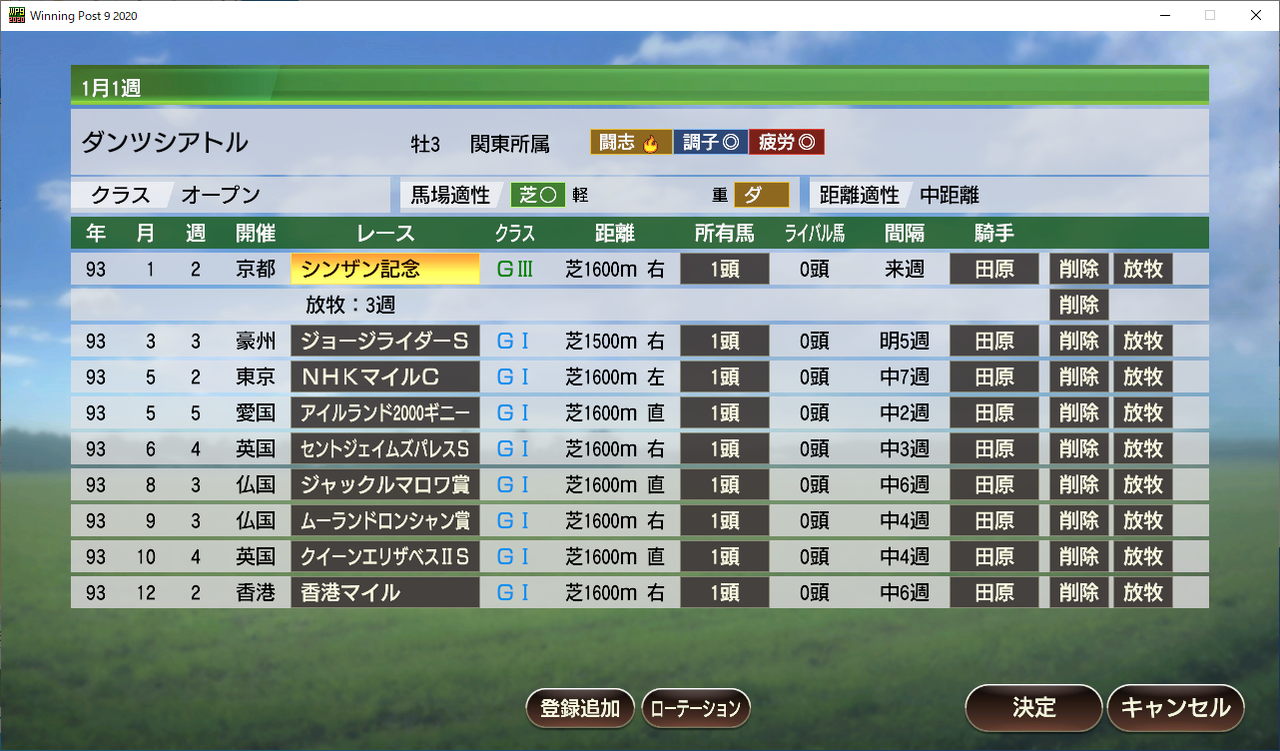Click the 芝1500m 右 distance cell
Screen dimensions: 1280x751
614,341
